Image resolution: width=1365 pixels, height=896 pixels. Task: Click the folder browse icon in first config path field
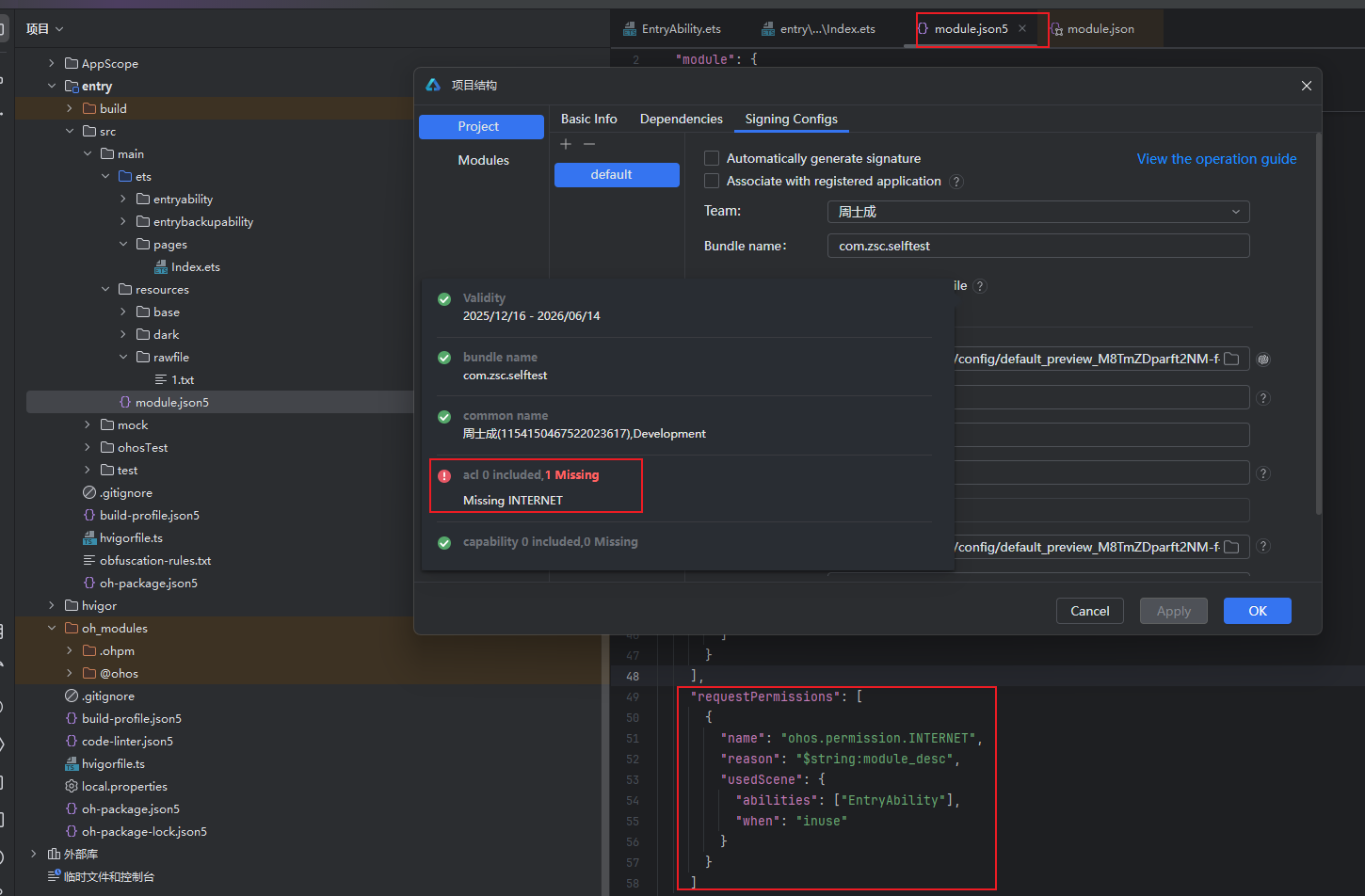tap(1231, 359)
